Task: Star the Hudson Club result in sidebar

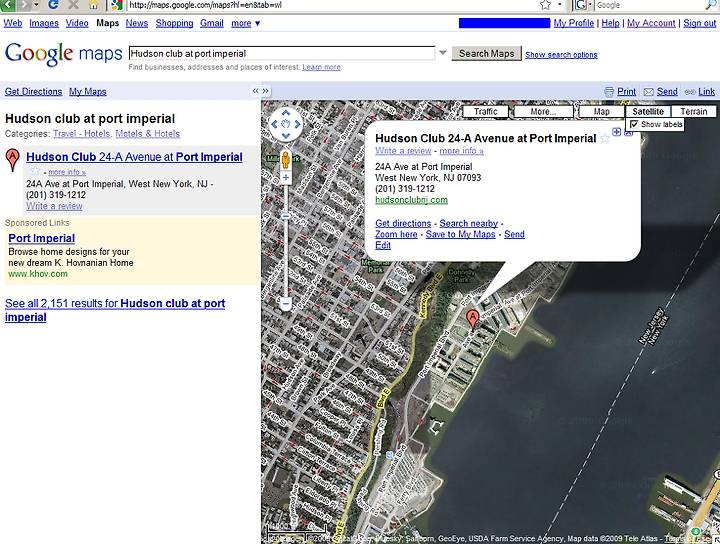Action: click(35, 171)
